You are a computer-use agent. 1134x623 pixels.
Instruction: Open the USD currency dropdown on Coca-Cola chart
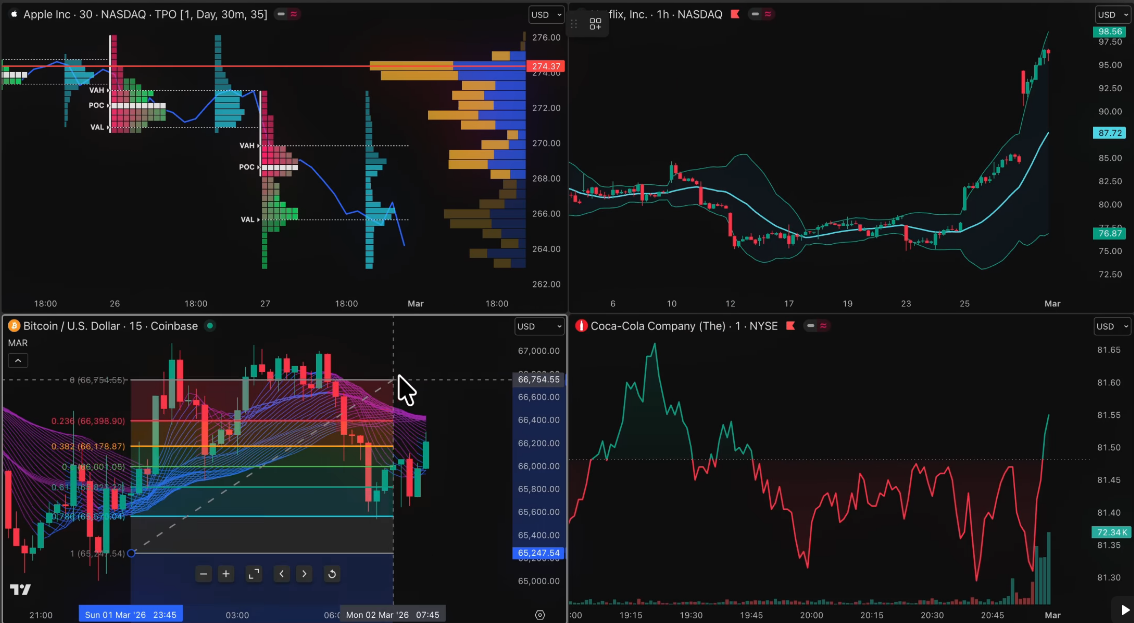[x=1112, y=326]
